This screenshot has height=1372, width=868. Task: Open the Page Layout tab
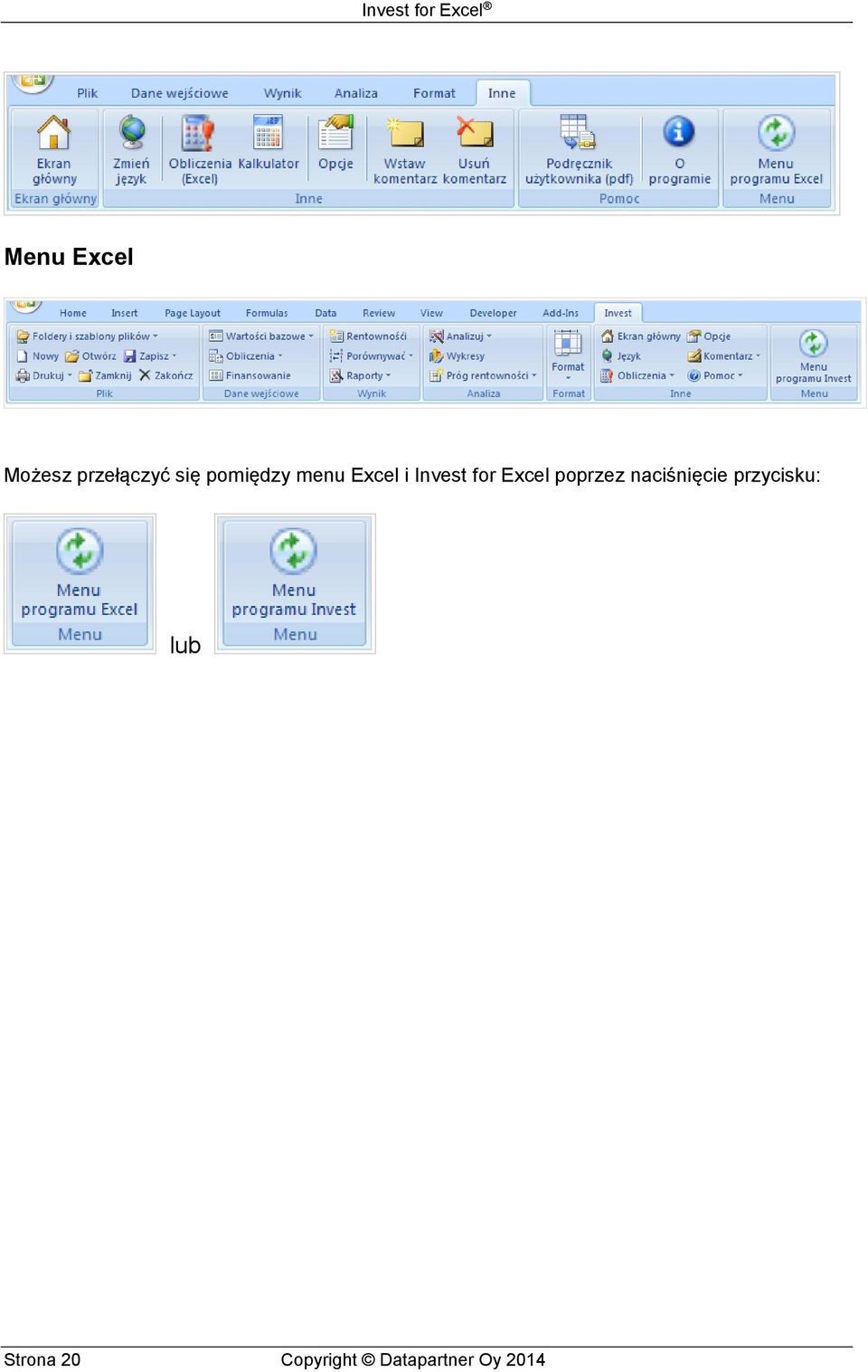tap(193, 313)
